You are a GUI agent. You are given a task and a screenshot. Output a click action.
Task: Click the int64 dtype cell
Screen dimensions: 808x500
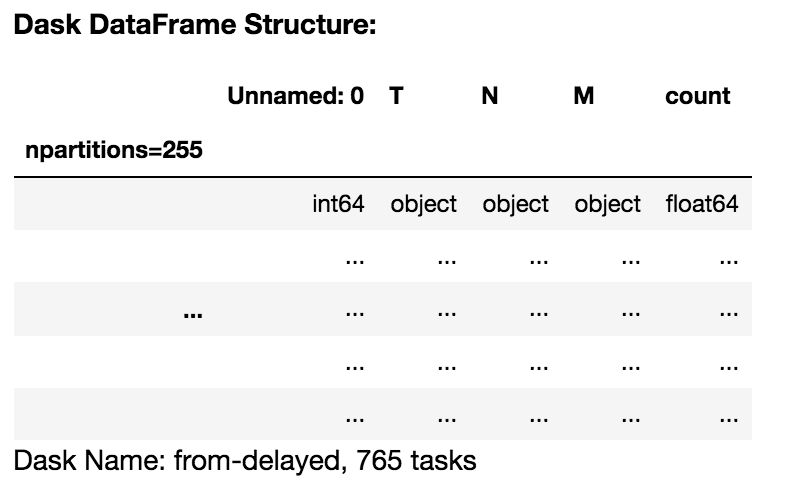(338, 204)
